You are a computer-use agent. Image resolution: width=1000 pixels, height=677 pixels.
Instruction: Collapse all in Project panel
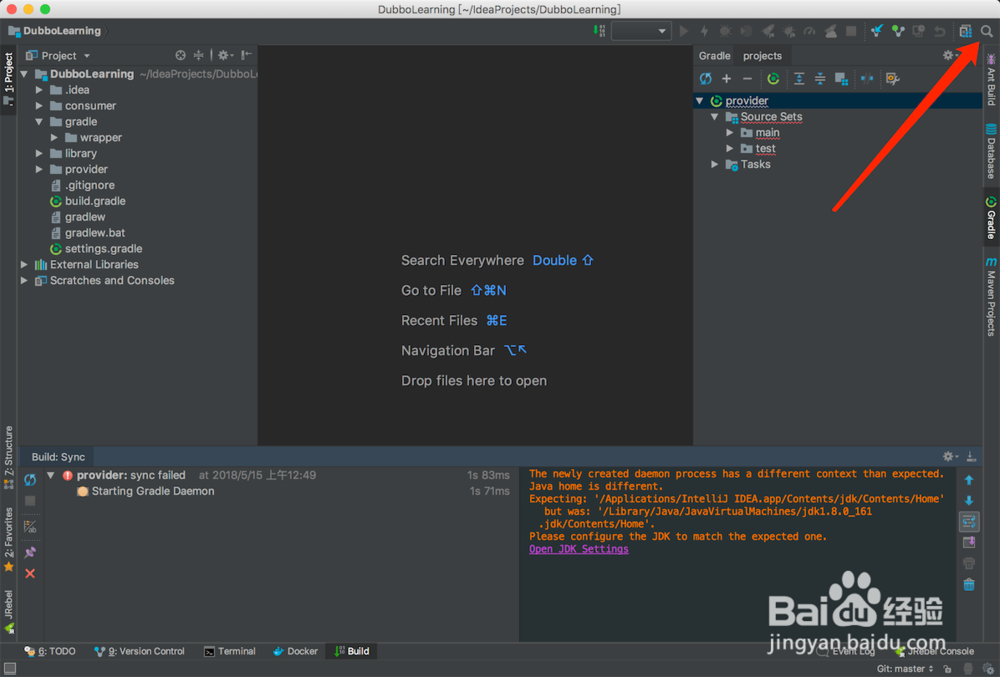(198, 55)
